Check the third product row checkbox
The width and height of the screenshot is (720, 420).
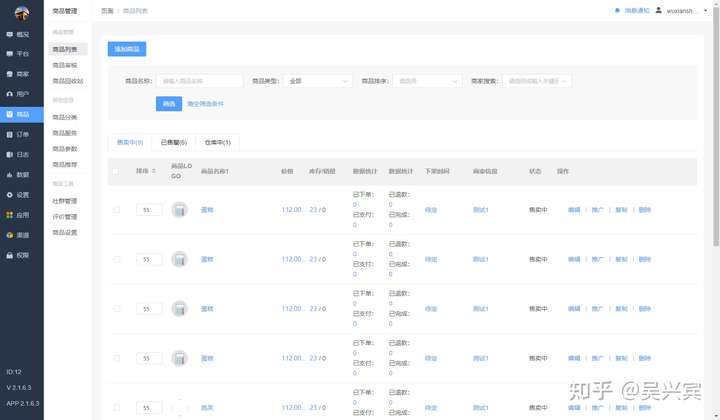click(x=117, y=309)
